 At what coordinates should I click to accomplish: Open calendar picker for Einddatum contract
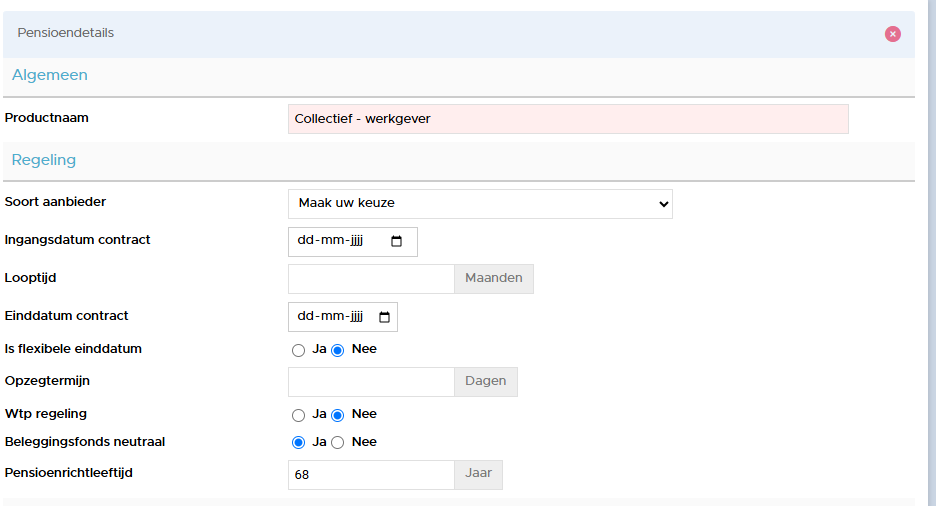tap(384, 317)
